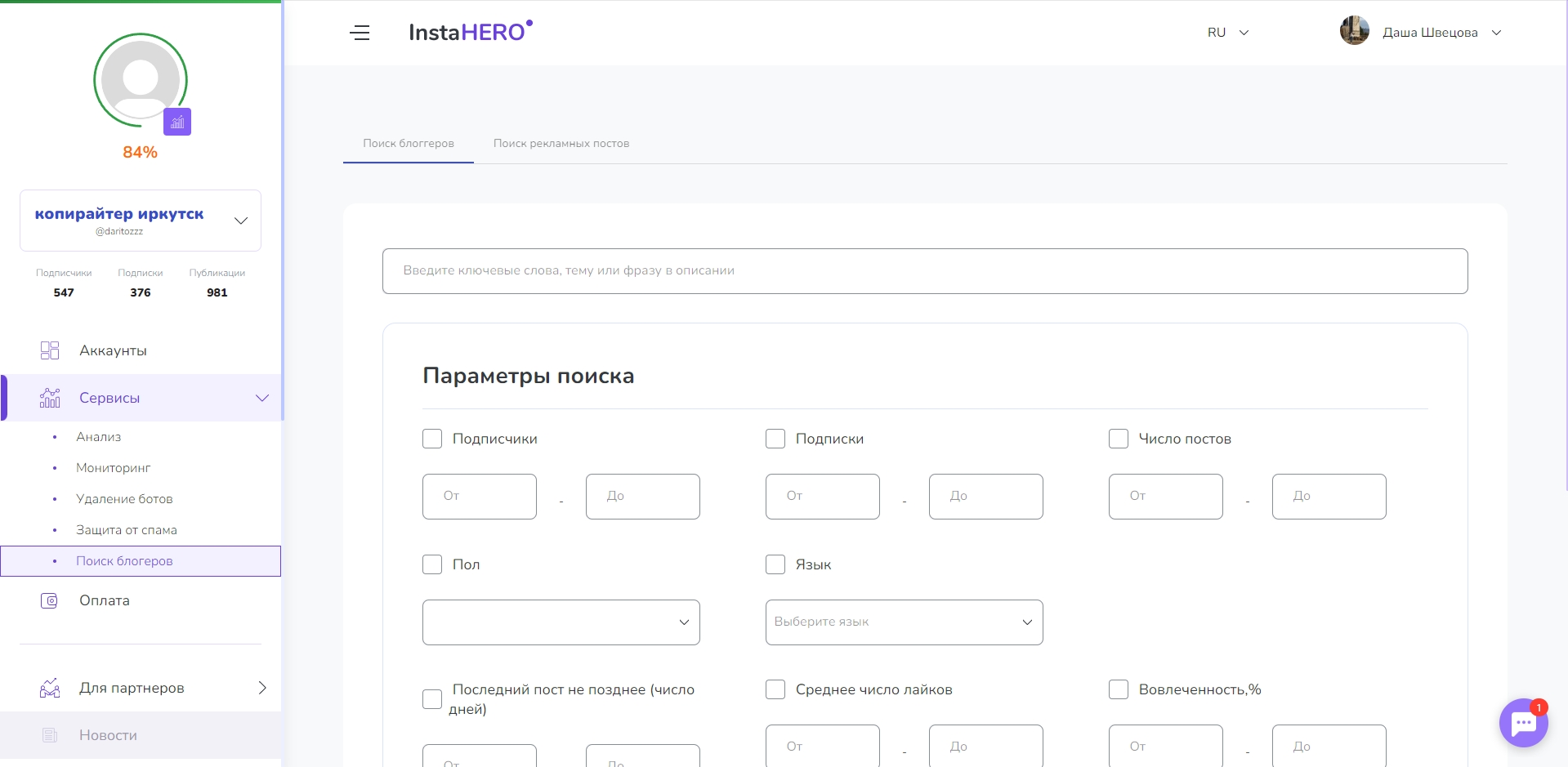Enable the Подписки filter checkbox
Image resolution: width=1568 pixels, height=767 pixels.
pos(775,439)
